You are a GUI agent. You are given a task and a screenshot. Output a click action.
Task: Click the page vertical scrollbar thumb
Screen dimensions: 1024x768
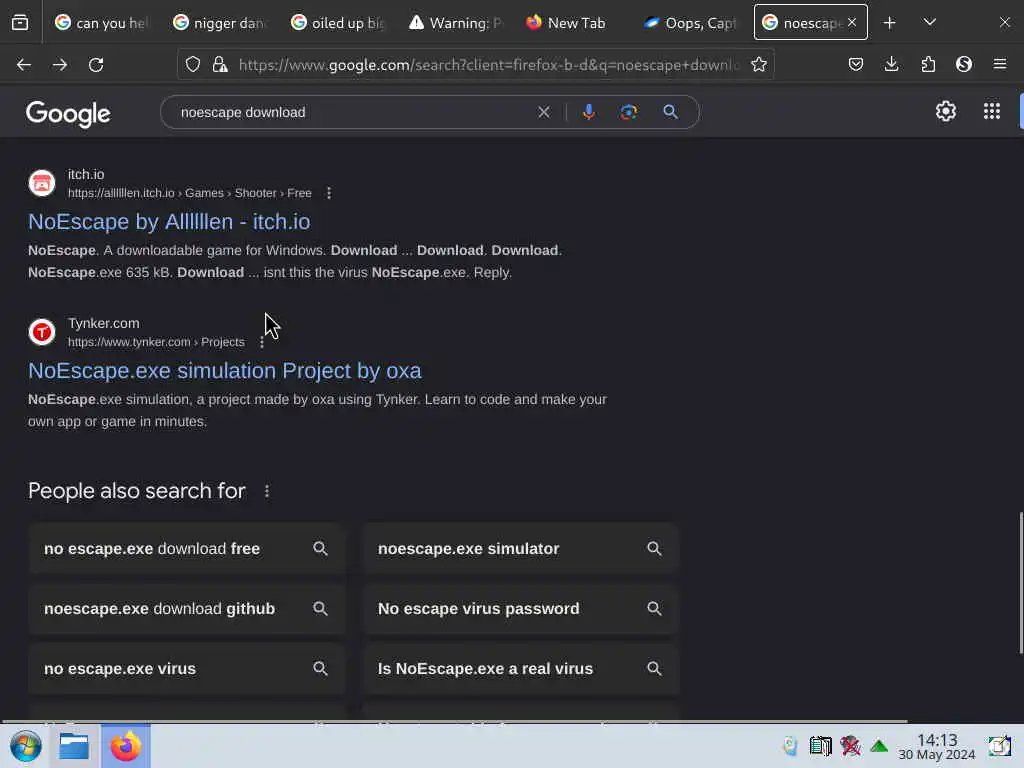point(1021,583)
